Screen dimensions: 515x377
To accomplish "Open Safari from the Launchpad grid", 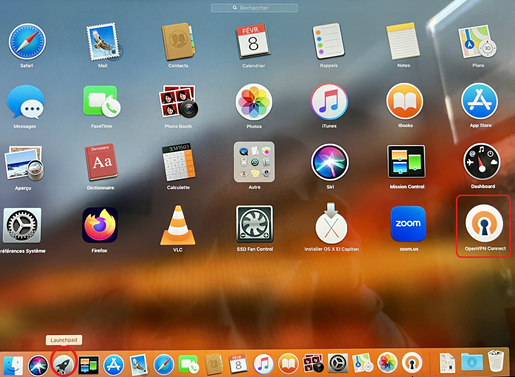I will pyautogui.click(x=27, y=42).
